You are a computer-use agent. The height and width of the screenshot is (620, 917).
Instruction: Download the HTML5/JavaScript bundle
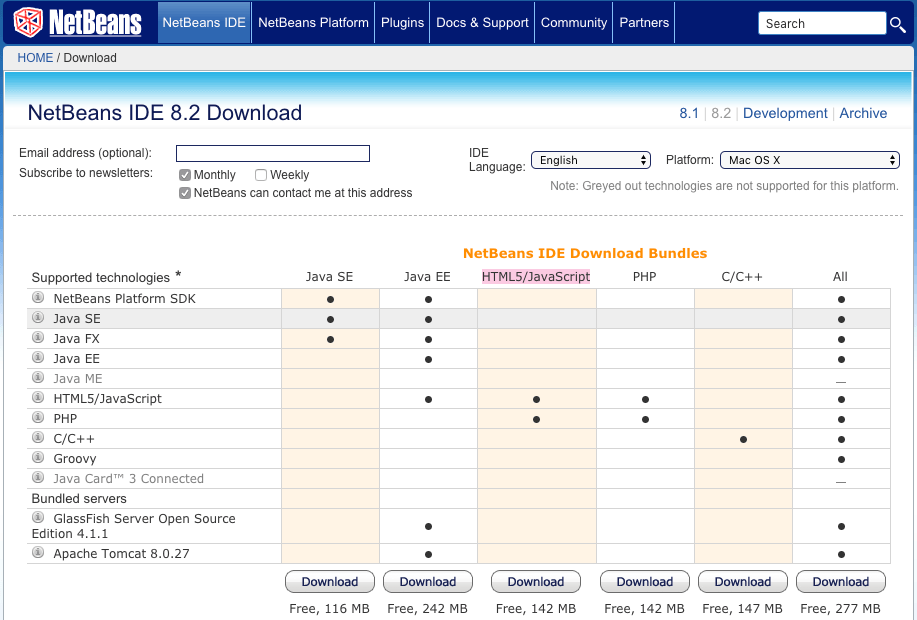pyautogui.click(x=536, y=582)
